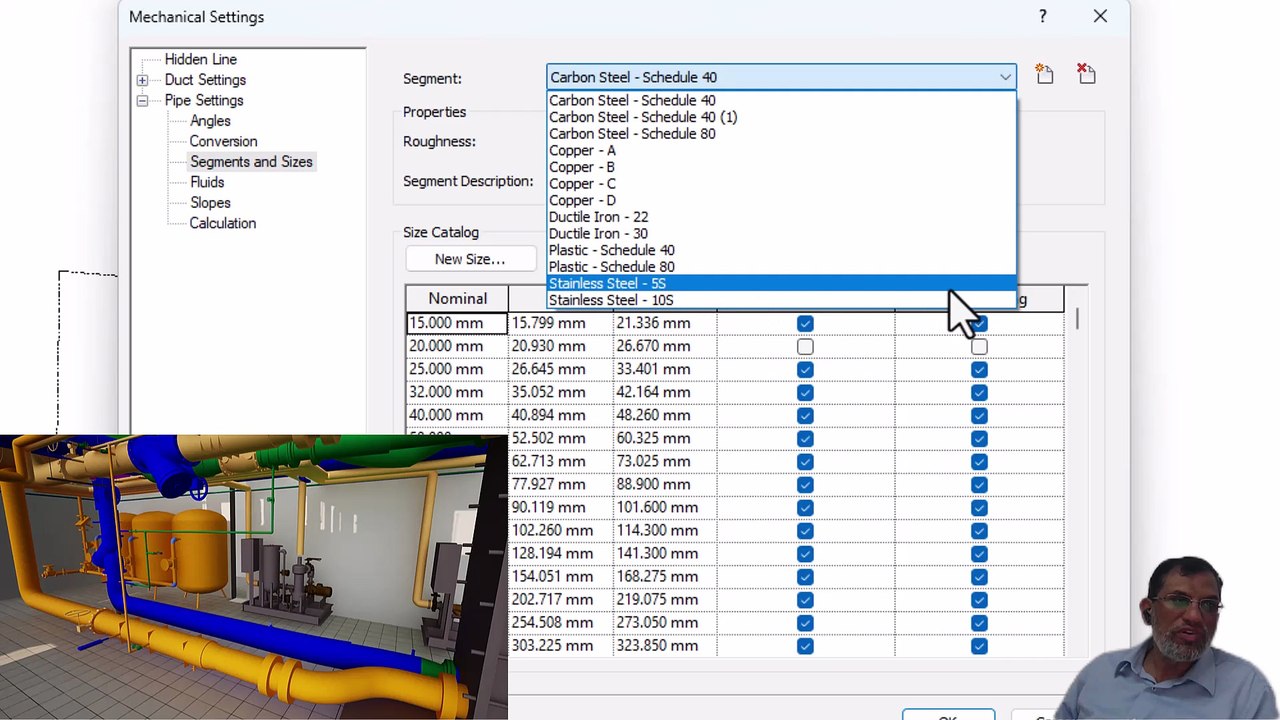Click the size table vertical scrollbar
The image size is (1280, 720).
click(1078, 480)
